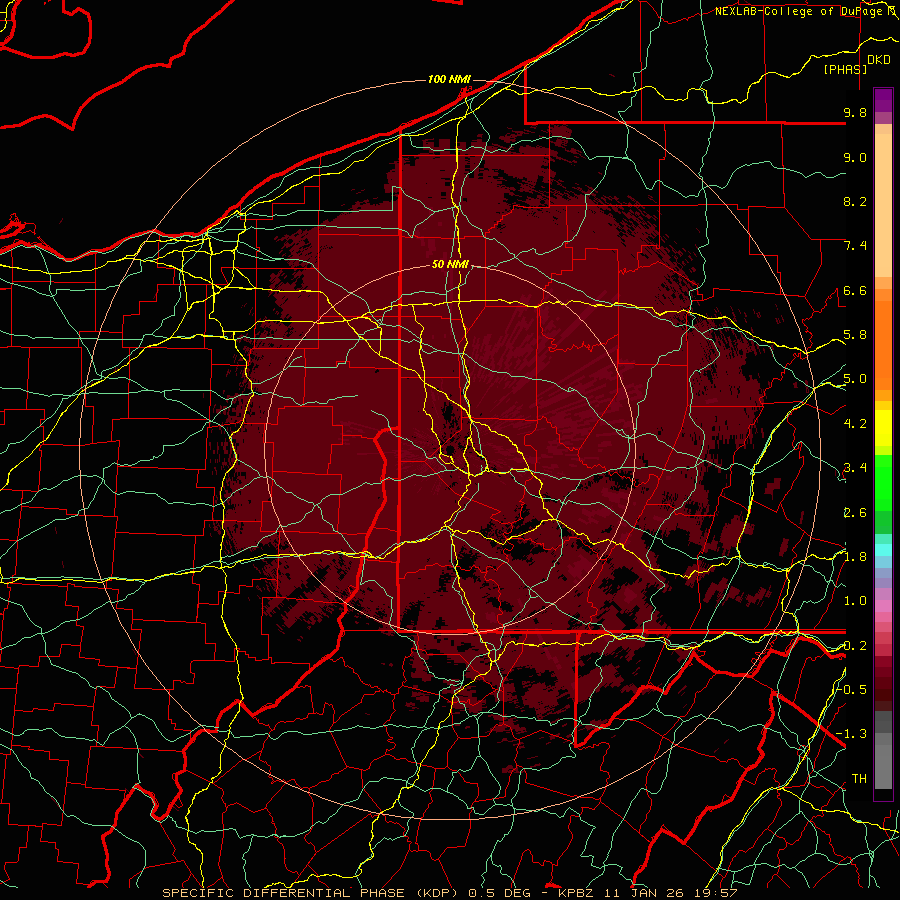Click the Specific Differential Phase caption text
The height and width of the screenshot is (900, 900).
(x=449, y=893)
